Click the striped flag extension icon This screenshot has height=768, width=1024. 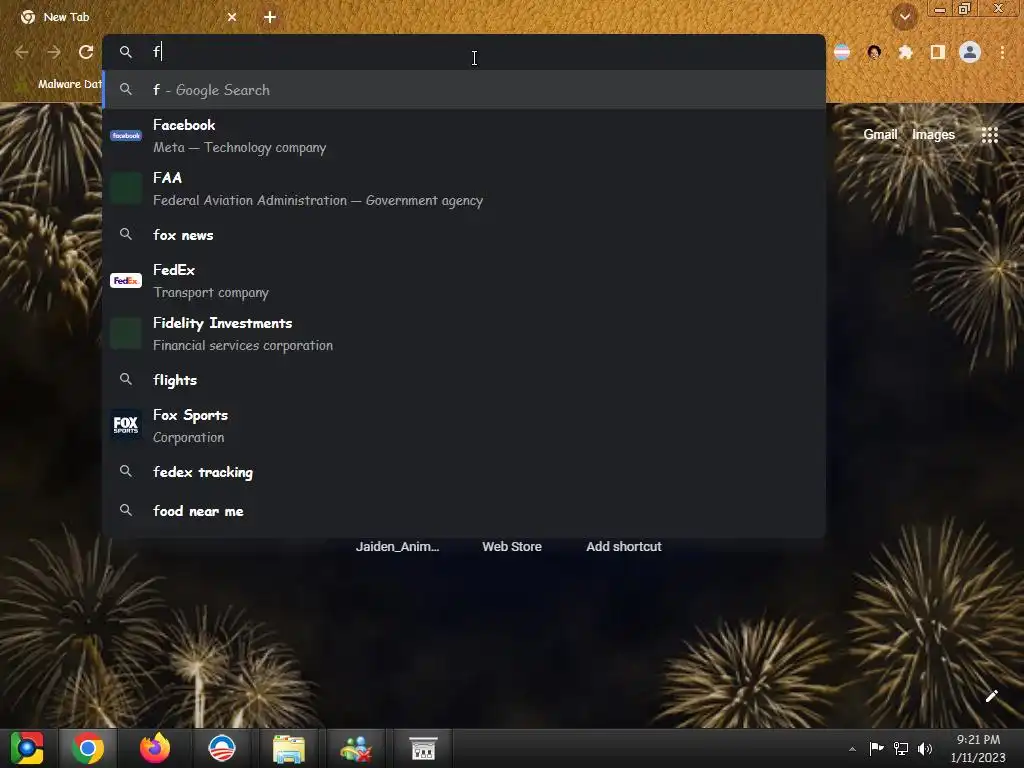pyautogui.click(x=842, y=52)
